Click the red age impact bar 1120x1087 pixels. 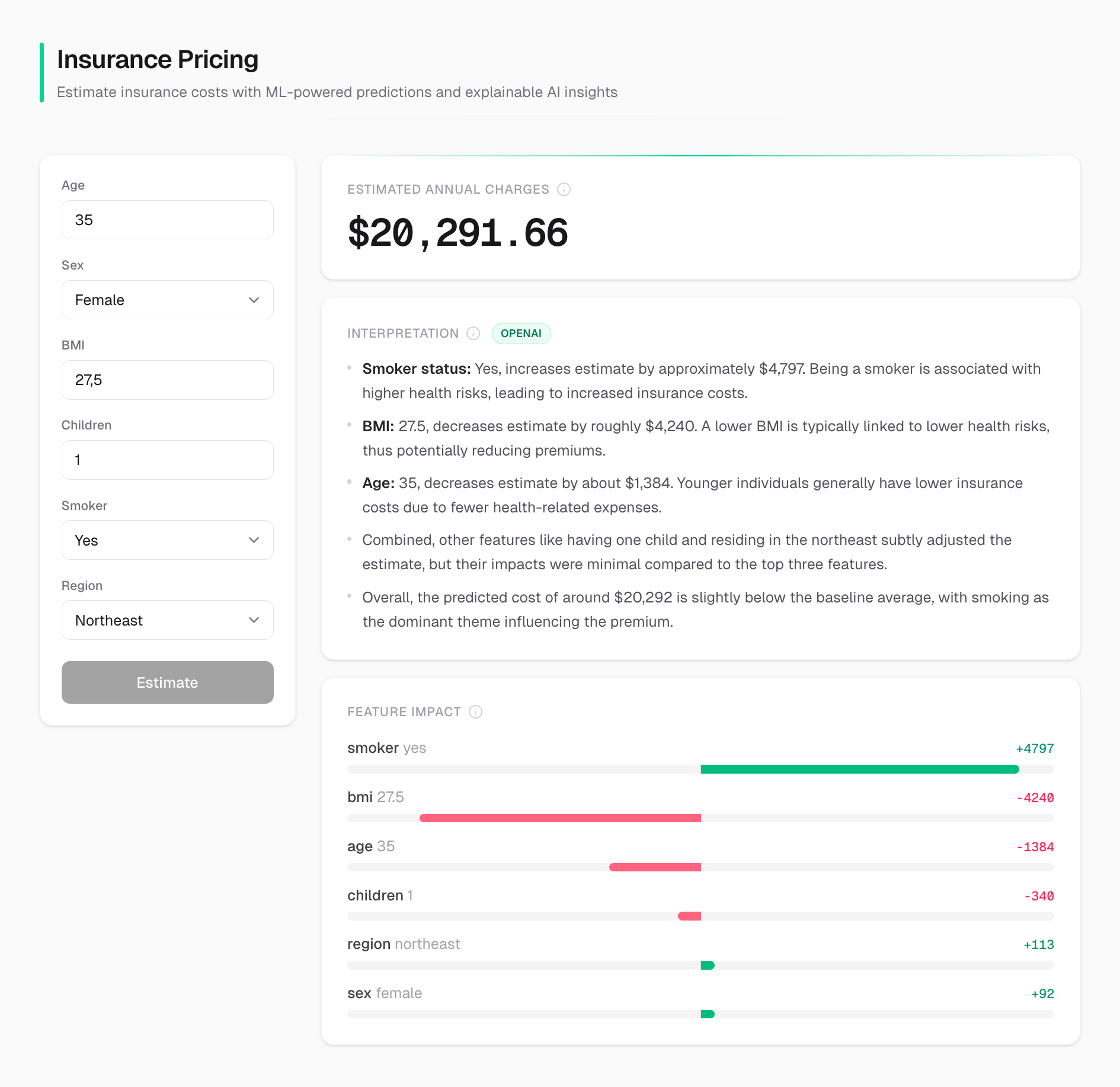tap(655, 868)
